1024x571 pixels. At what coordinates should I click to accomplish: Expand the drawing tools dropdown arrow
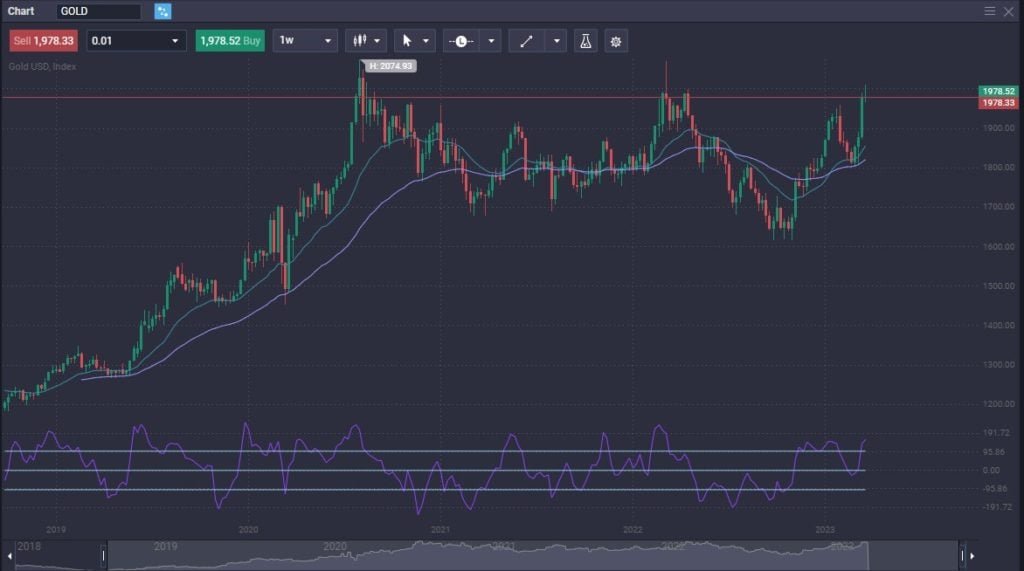tap(556, 41)
